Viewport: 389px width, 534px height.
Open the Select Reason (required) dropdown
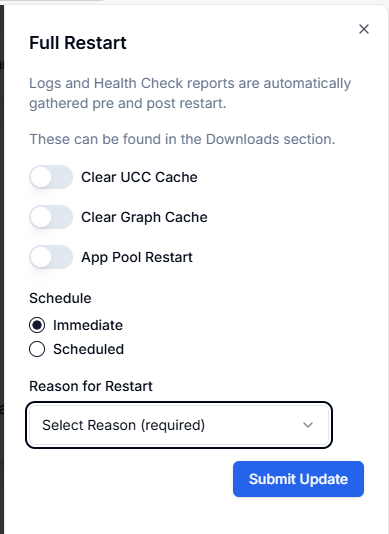179,425
